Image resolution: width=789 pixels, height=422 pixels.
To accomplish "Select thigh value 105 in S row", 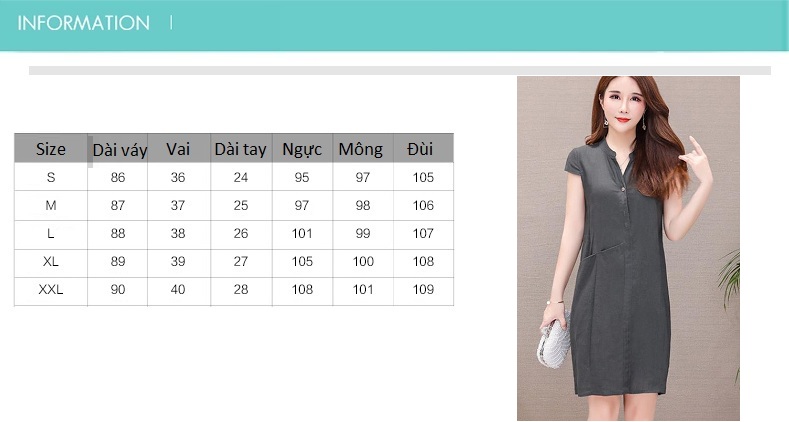I will [423, 177].
